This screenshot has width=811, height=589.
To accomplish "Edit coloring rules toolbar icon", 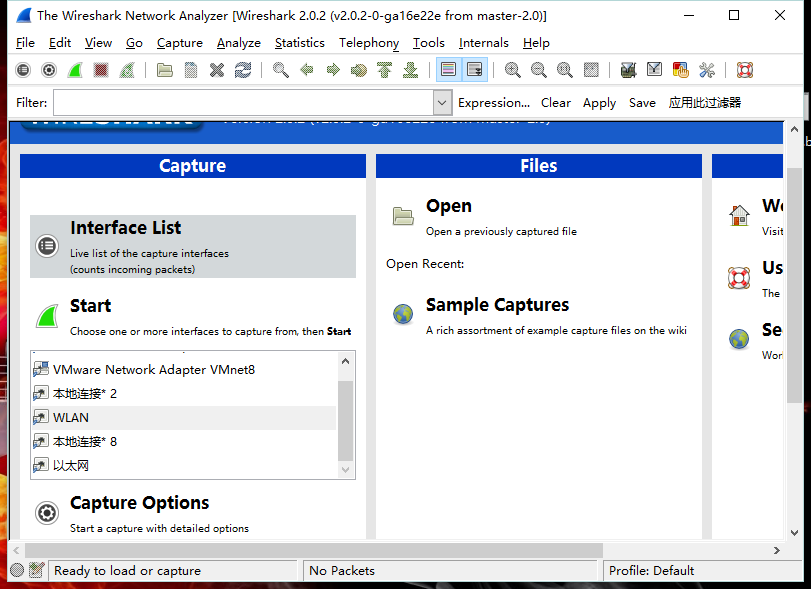I will coord(680,70).
